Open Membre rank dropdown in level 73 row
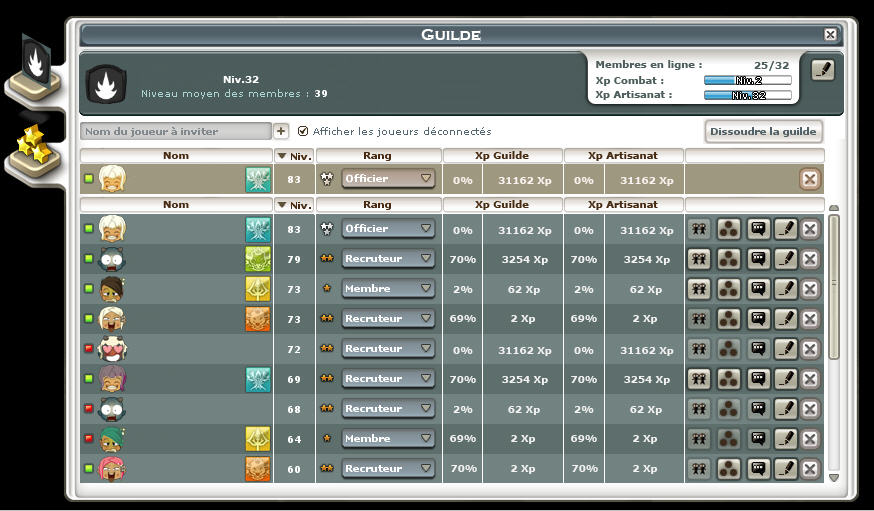The height and width of the screenshot is (511, 874). pos(388,289)
